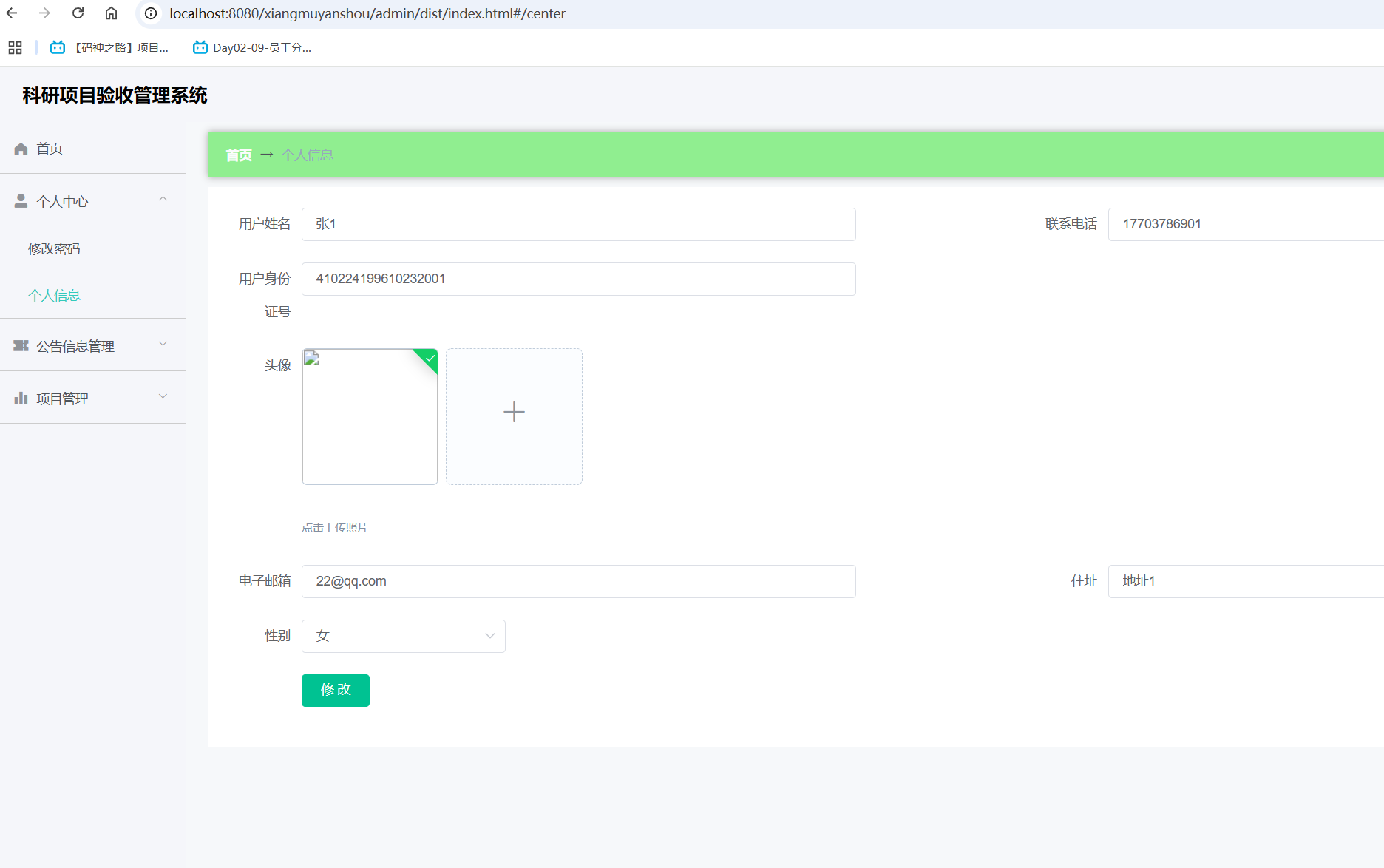This screenshot has height=868, width=1384.
Task: Click the 科研项目验收管理系统 title
Action: (x=115, y=95)
